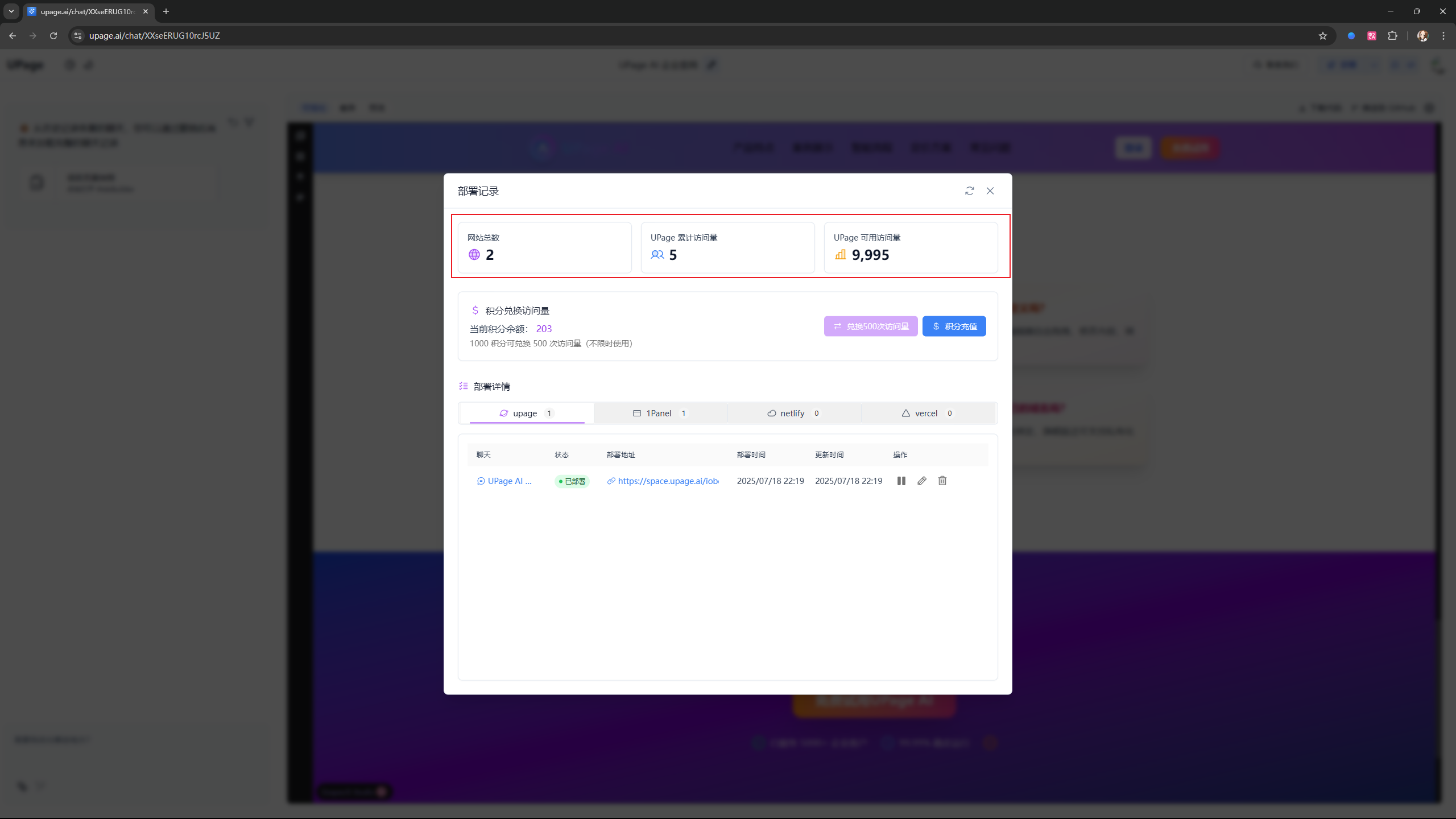Click the 1000 积分可兑换 500 次访问量 note
This screenshot has width=1456, height=819.
[x=551, y=344]
